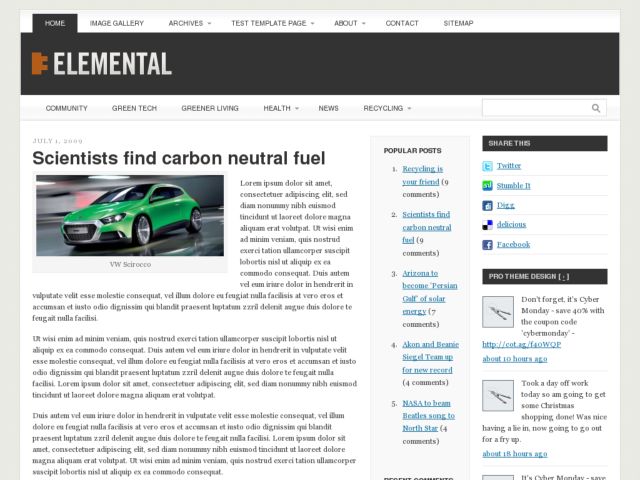Click the Share This heading

pos(509,143)
